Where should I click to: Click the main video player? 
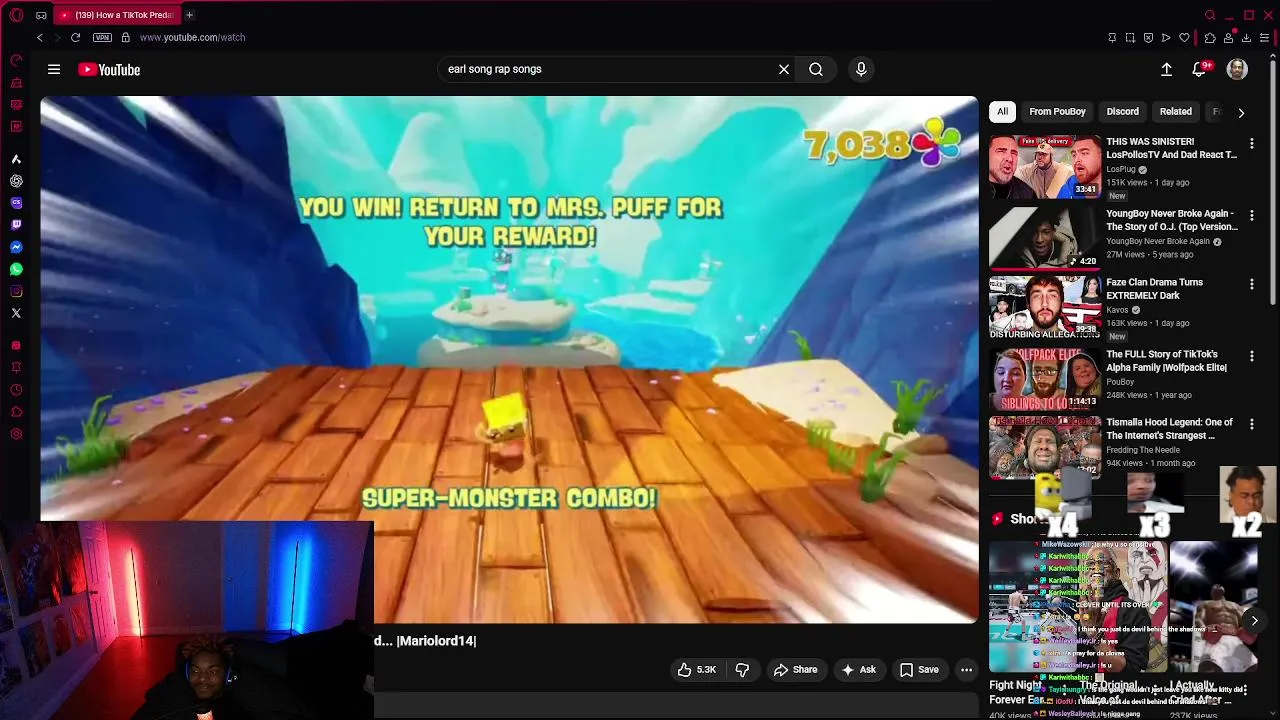[509, 360]
